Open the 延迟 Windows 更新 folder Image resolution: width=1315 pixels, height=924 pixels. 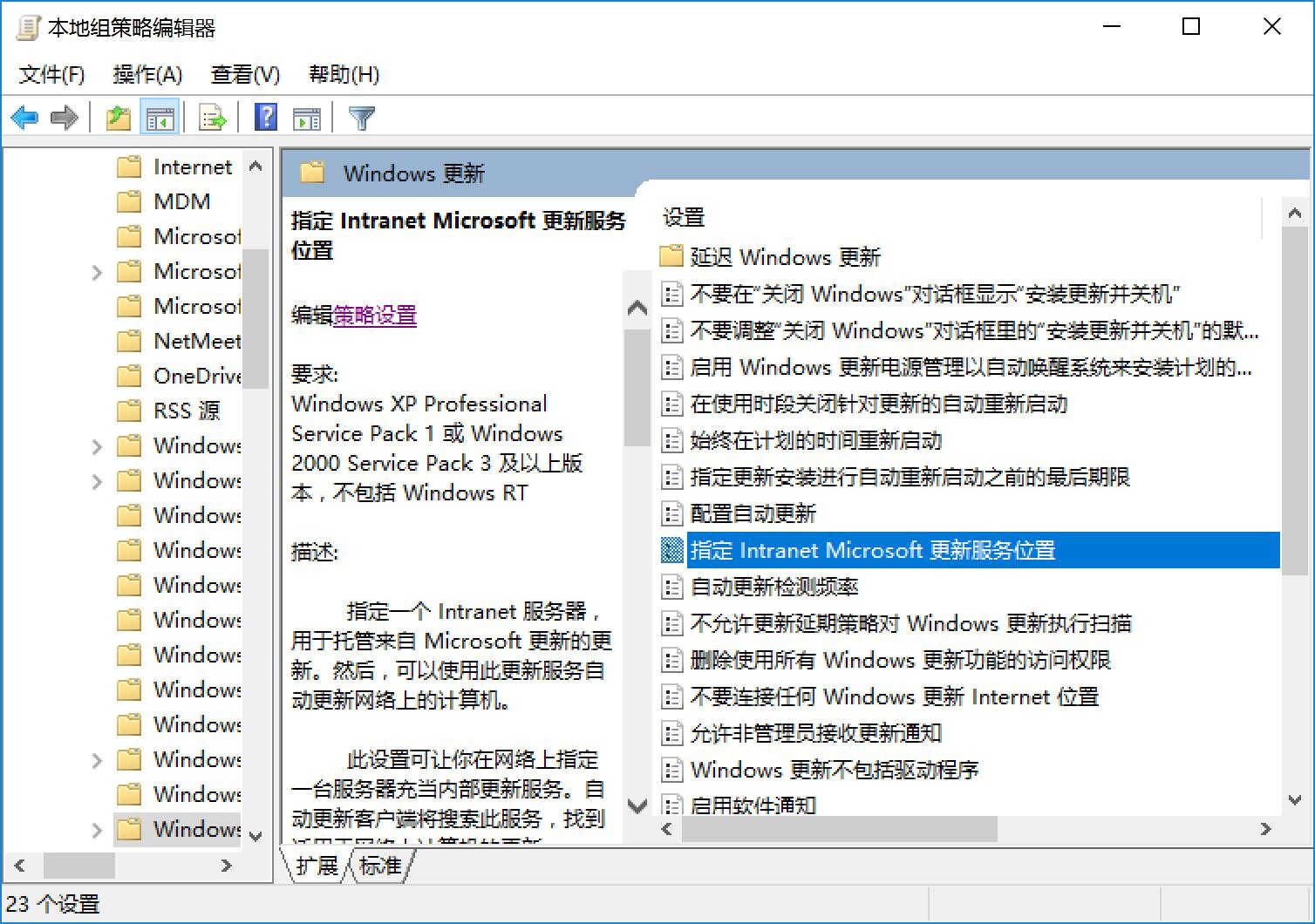[785, 257]
